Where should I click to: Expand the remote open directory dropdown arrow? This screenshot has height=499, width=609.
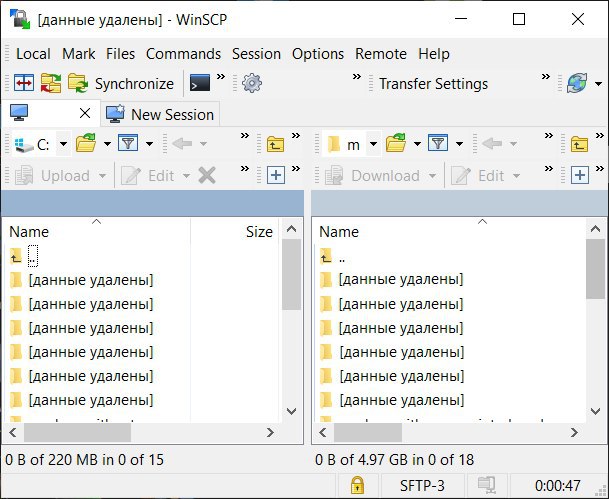pos(417,144)
